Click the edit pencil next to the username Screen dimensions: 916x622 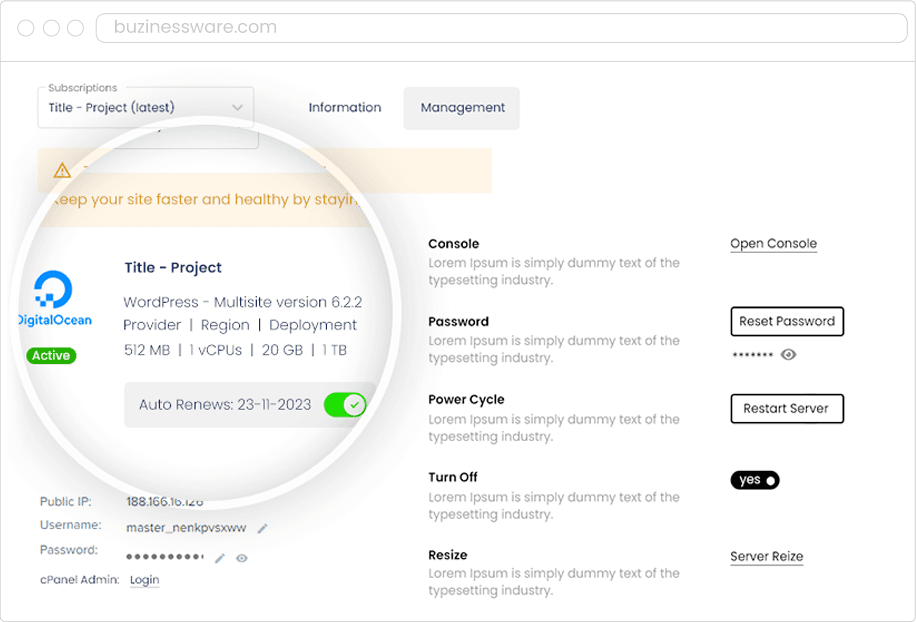[263, 528]
